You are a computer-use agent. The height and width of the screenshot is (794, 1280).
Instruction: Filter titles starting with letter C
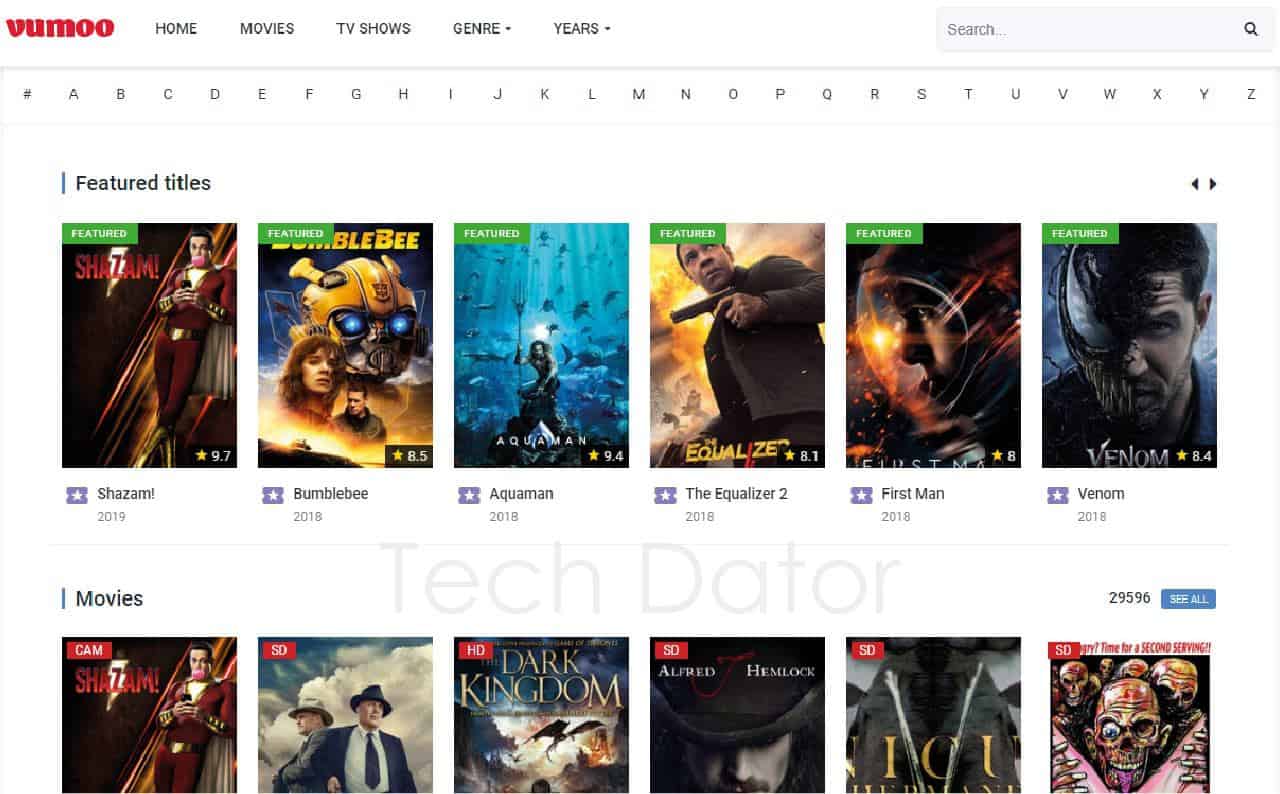168,94
